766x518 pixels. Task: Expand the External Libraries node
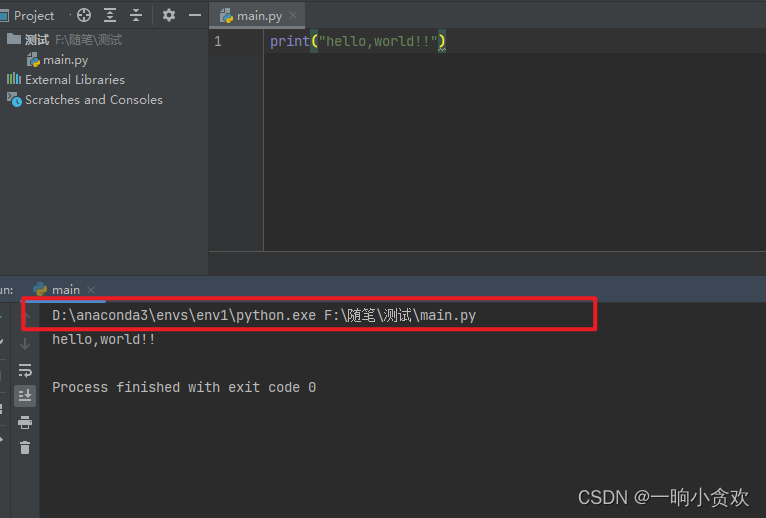click(65, 80)
